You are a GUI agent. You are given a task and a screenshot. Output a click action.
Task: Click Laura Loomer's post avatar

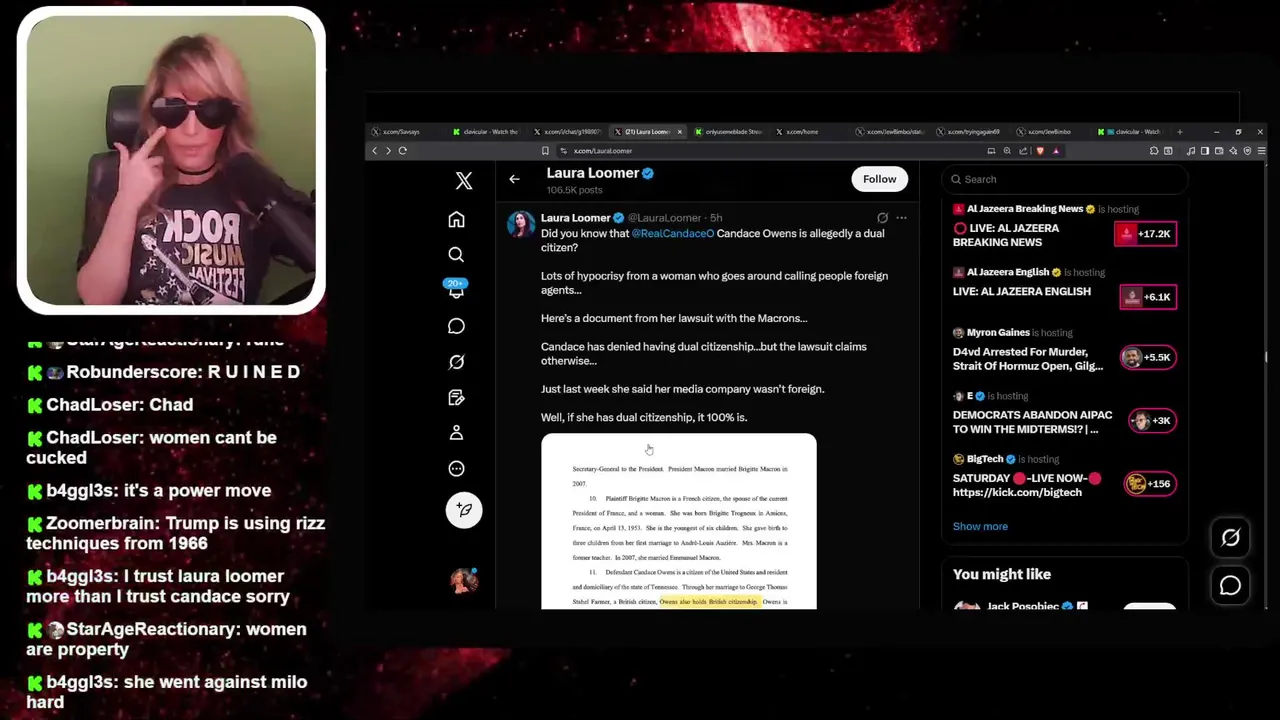coord(521,224)
